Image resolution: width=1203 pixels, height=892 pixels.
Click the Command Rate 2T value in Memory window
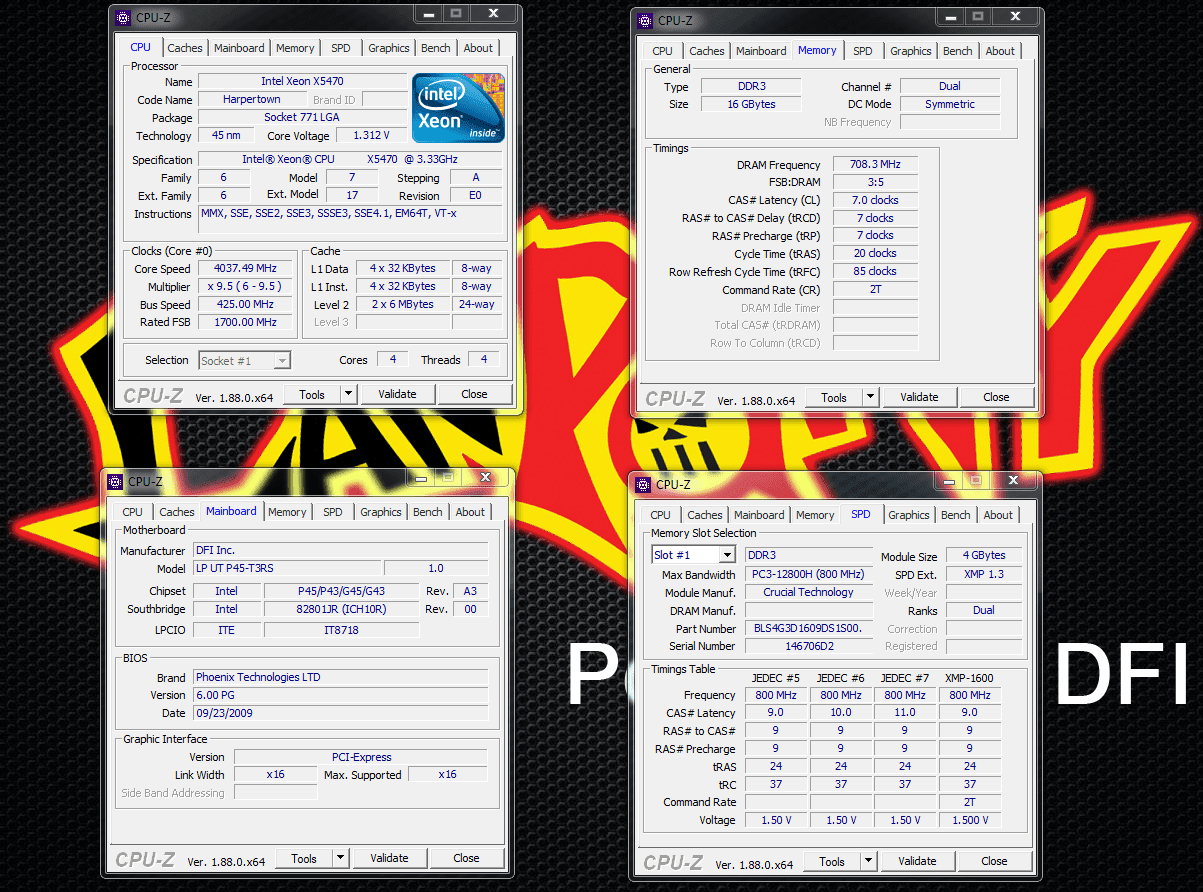coord(875,289)
